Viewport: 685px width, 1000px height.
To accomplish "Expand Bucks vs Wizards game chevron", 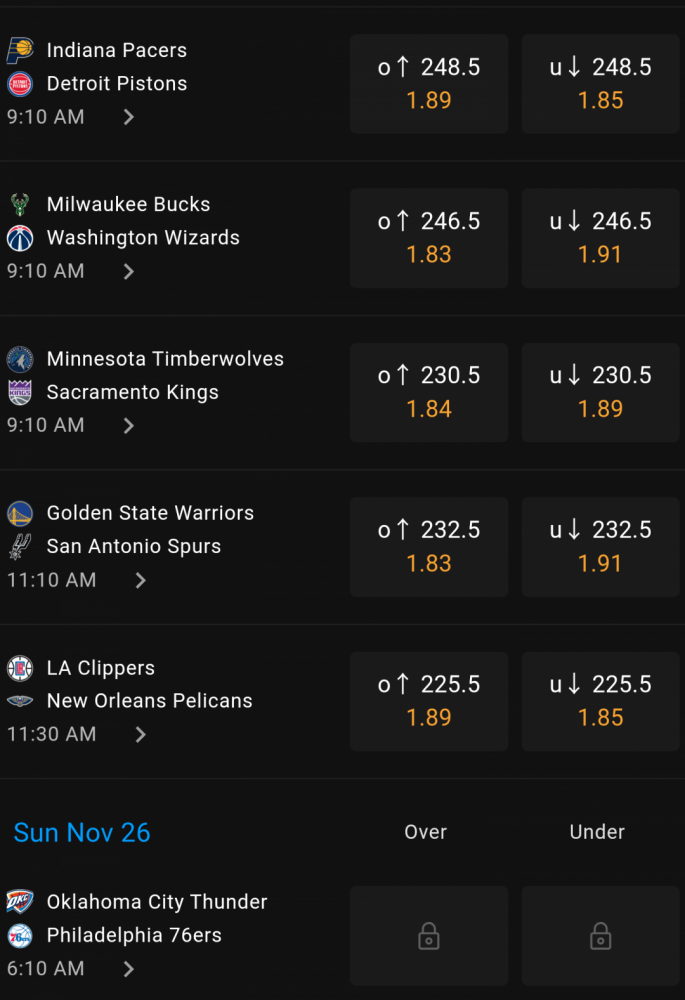I will pos(128,271).
